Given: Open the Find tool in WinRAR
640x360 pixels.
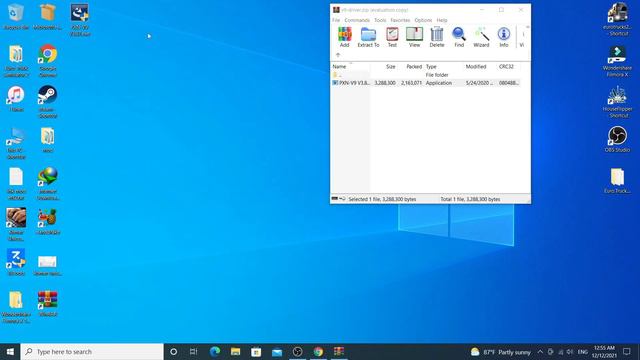Looking at the screenshot, I should click(x=459, y=37).
